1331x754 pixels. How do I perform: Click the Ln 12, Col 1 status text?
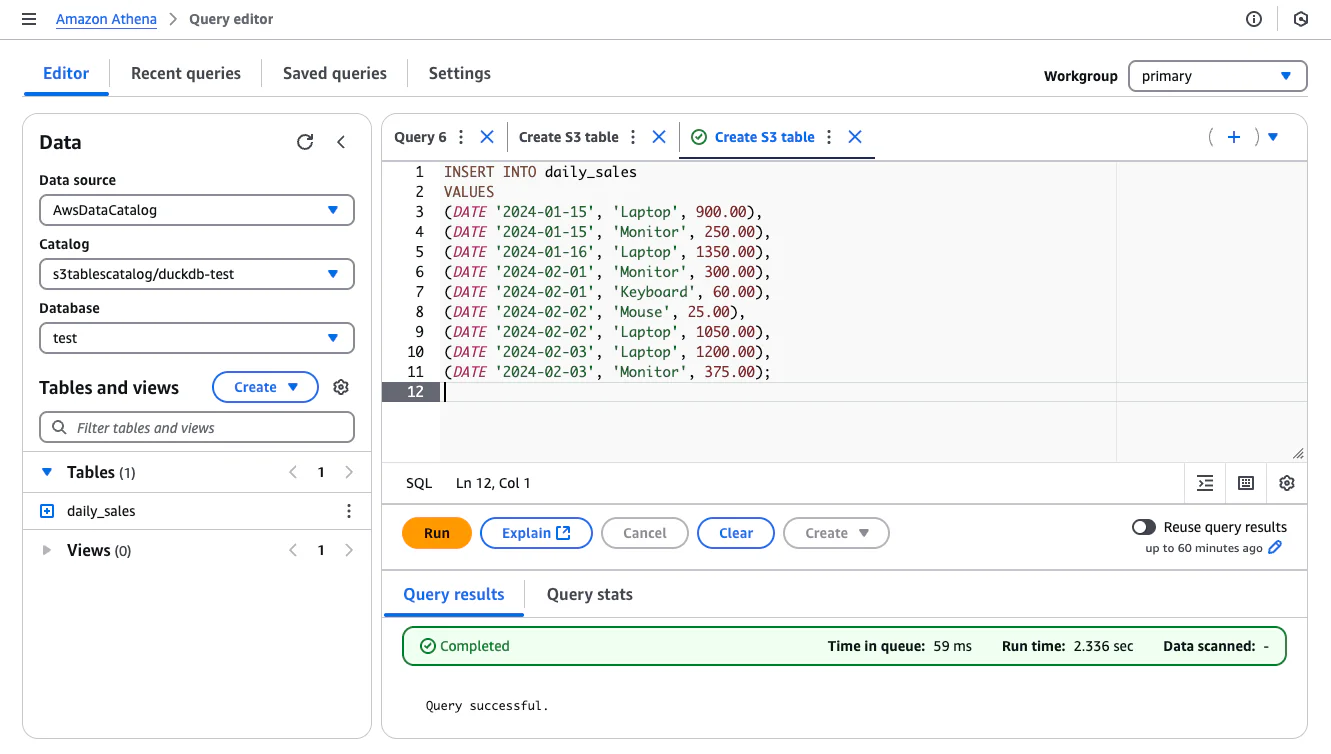pos(493,483)
